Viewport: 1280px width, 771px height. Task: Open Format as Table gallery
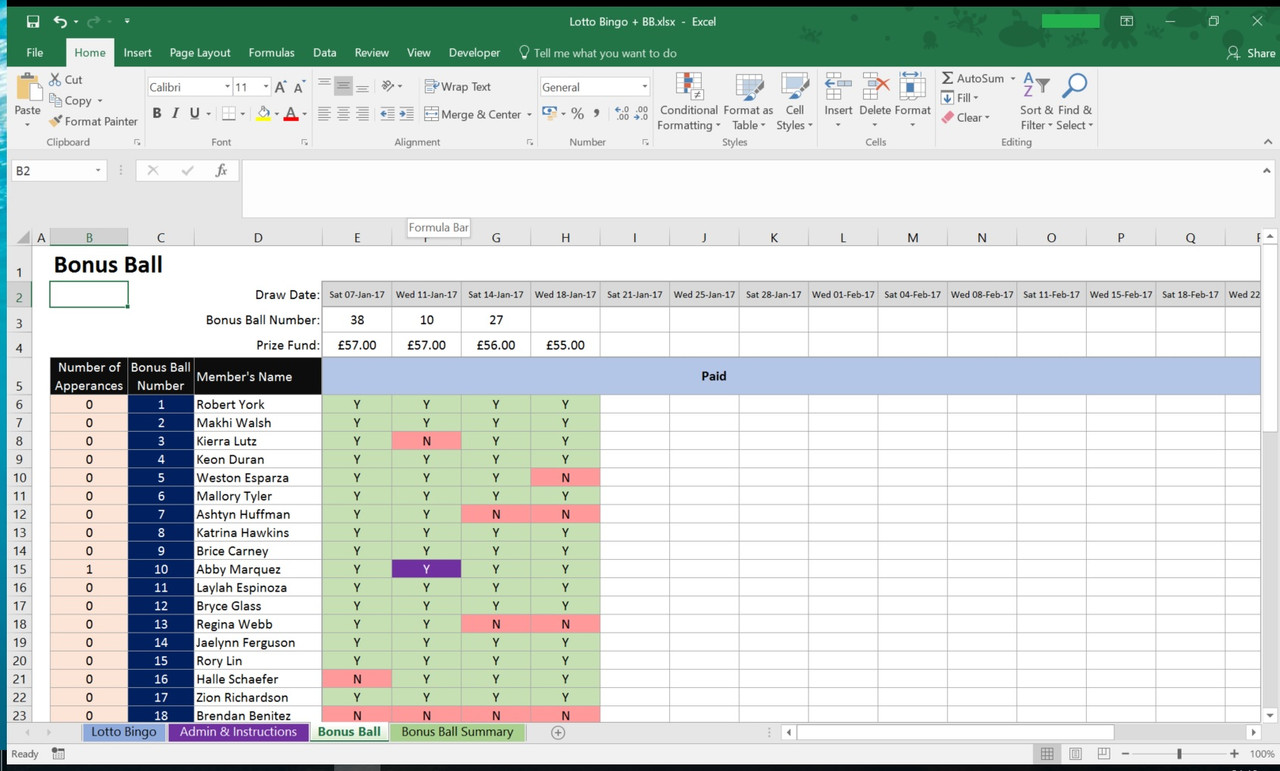pos(748,101)
